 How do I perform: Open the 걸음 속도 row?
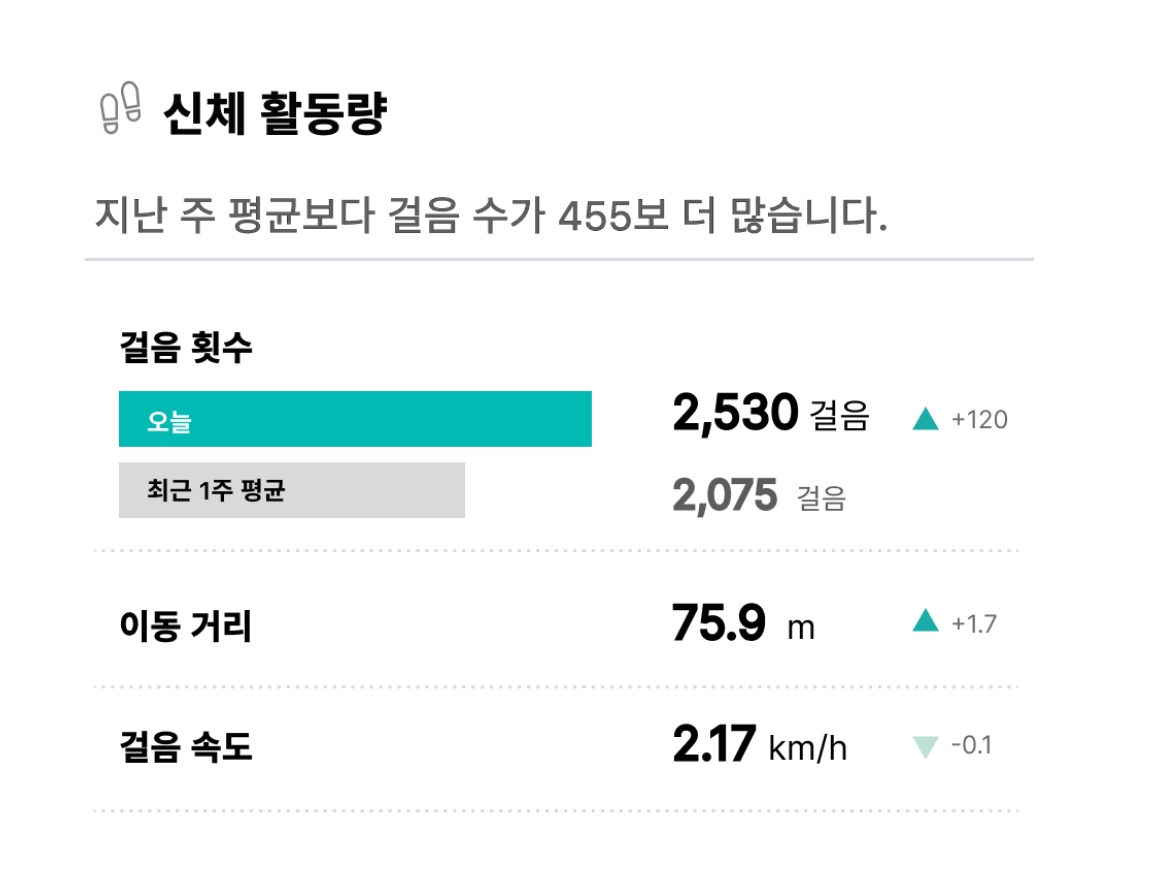pyautogui.click(x=556, y=747)
